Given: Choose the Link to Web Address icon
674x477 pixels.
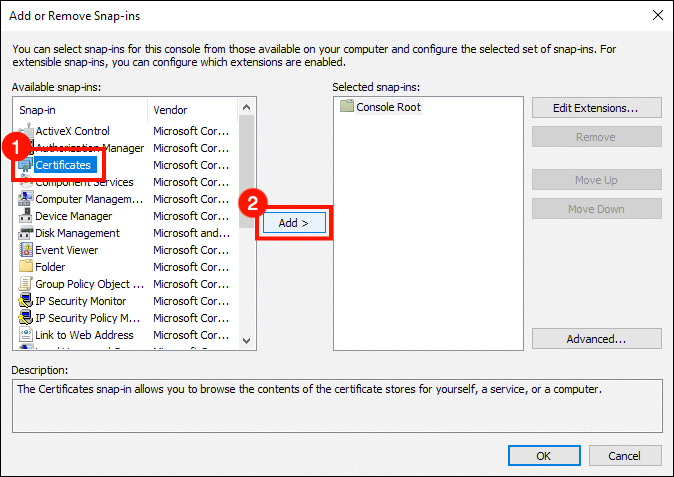Looking at the screenshot, I should pos(27,335).
